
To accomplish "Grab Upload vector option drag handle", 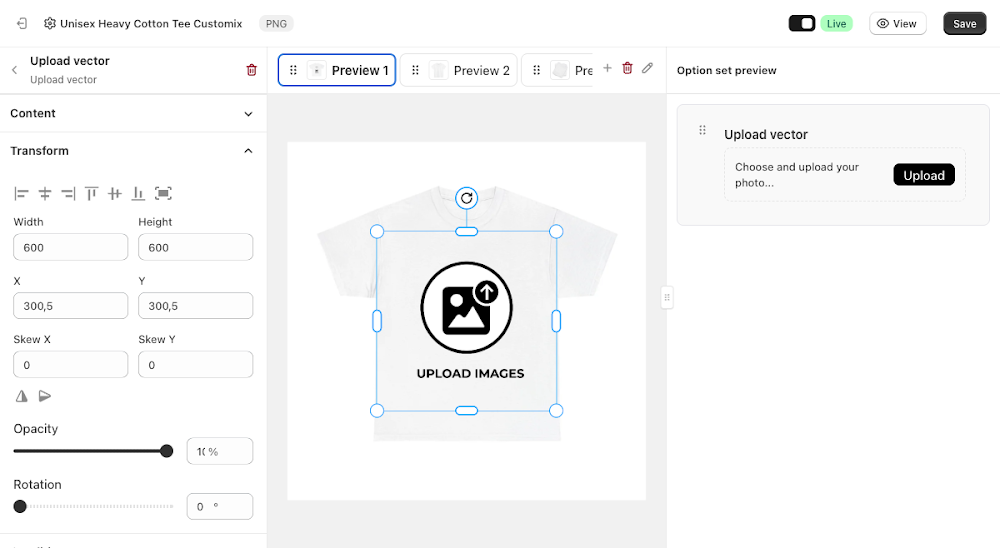I will (x=702, y=130).
